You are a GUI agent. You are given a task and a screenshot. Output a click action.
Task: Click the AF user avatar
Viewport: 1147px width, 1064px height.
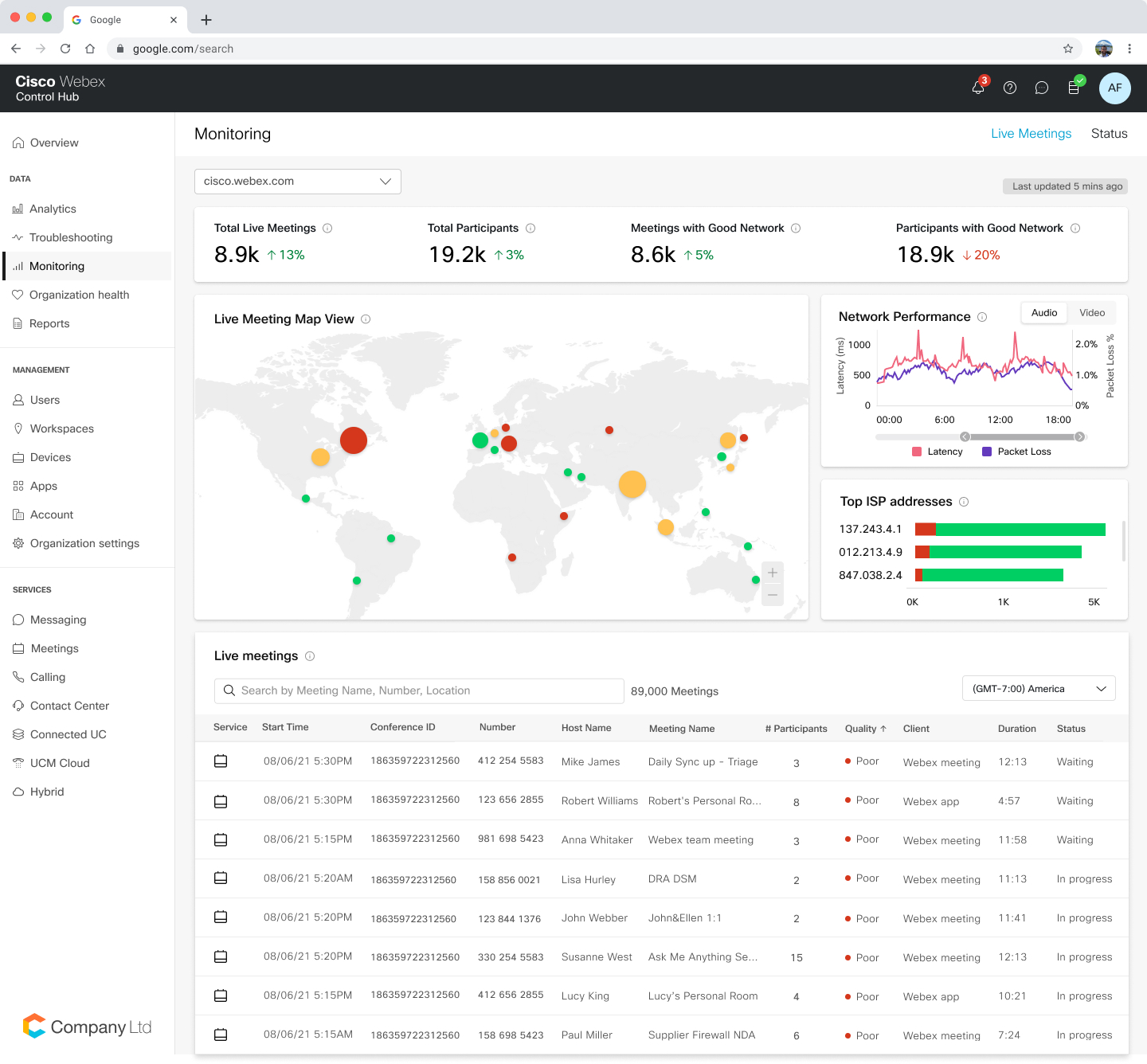click(1114, 88)
